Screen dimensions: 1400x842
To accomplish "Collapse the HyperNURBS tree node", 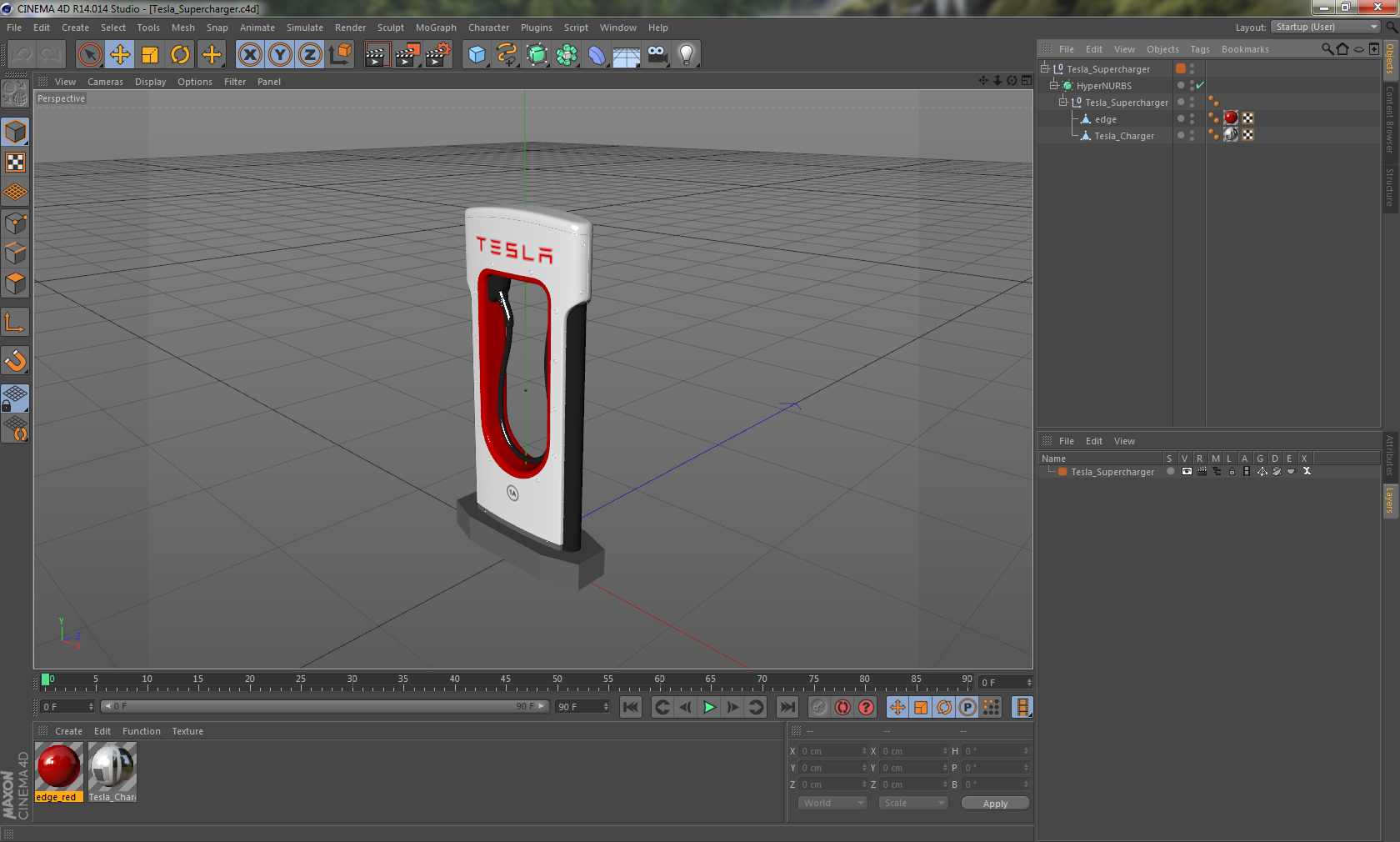I will tap(1053, 85).
